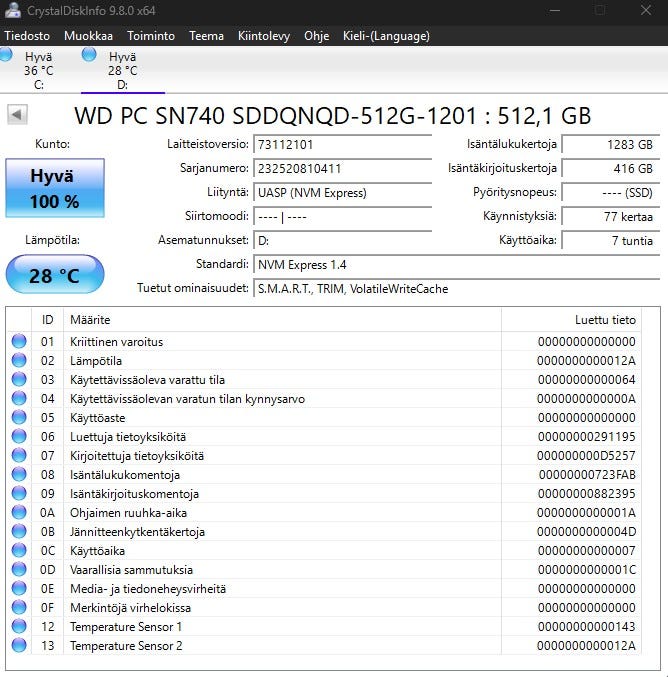Click status orb for ID 0C Käyttöaika row

tap(19, 550)
